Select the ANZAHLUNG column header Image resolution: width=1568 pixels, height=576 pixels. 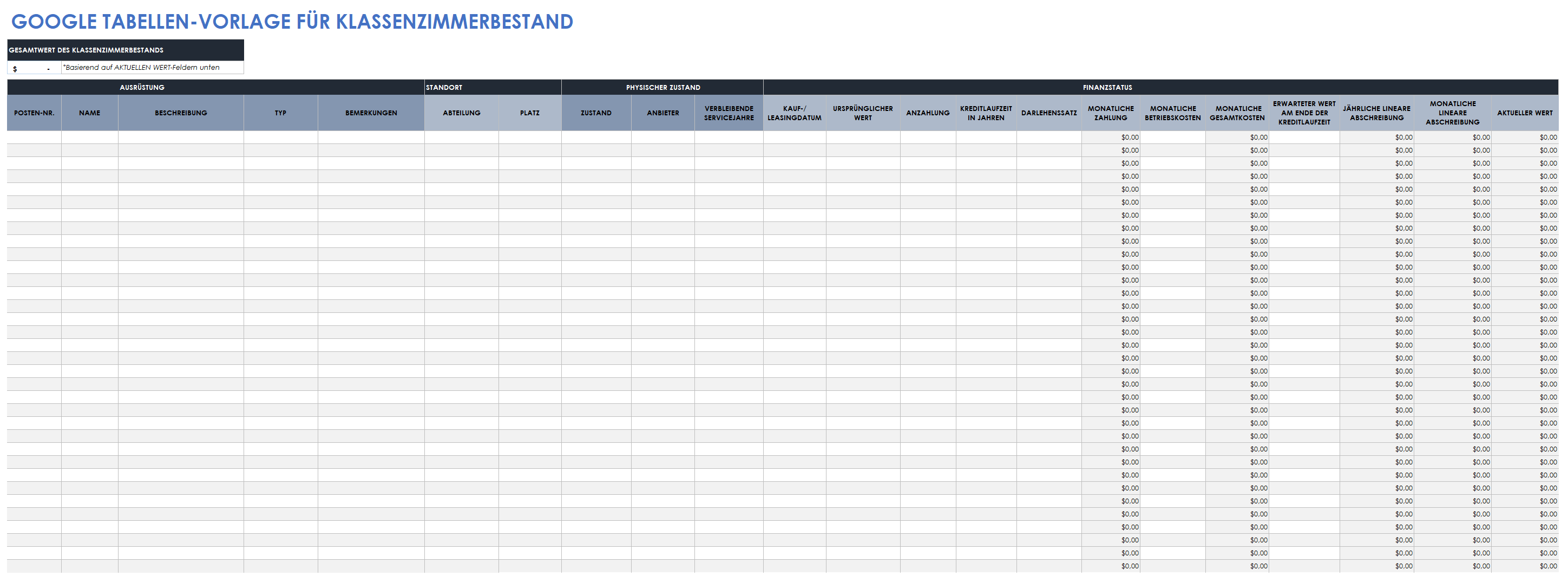[x=928, y=113]
